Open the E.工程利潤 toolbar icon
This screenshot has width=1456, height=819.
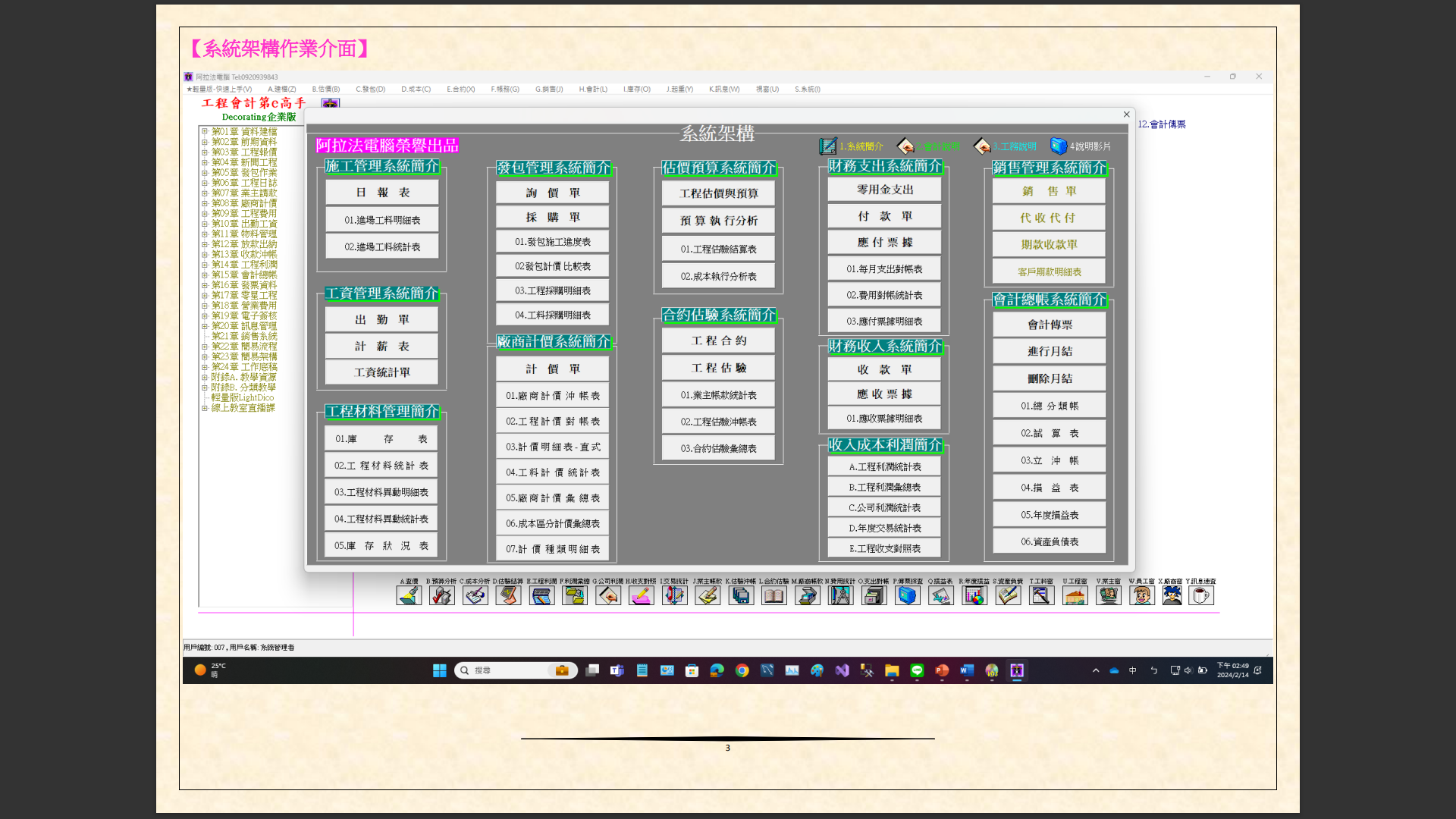coord(541,595)
